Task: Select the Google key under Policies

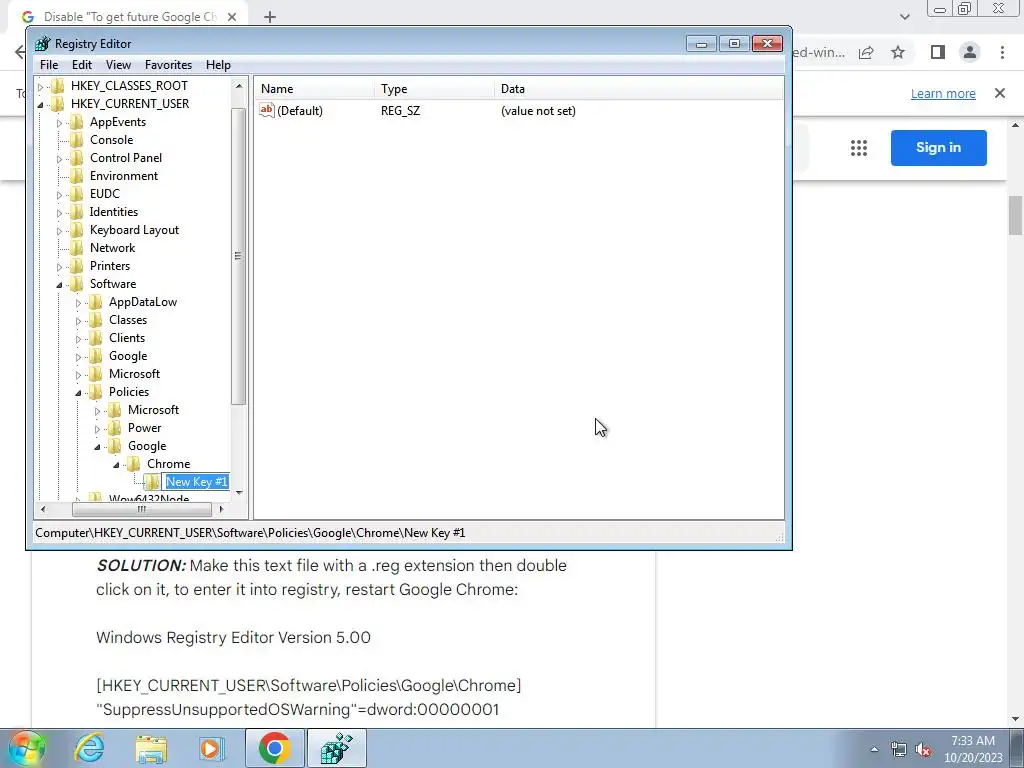Action: pos(147,446)
